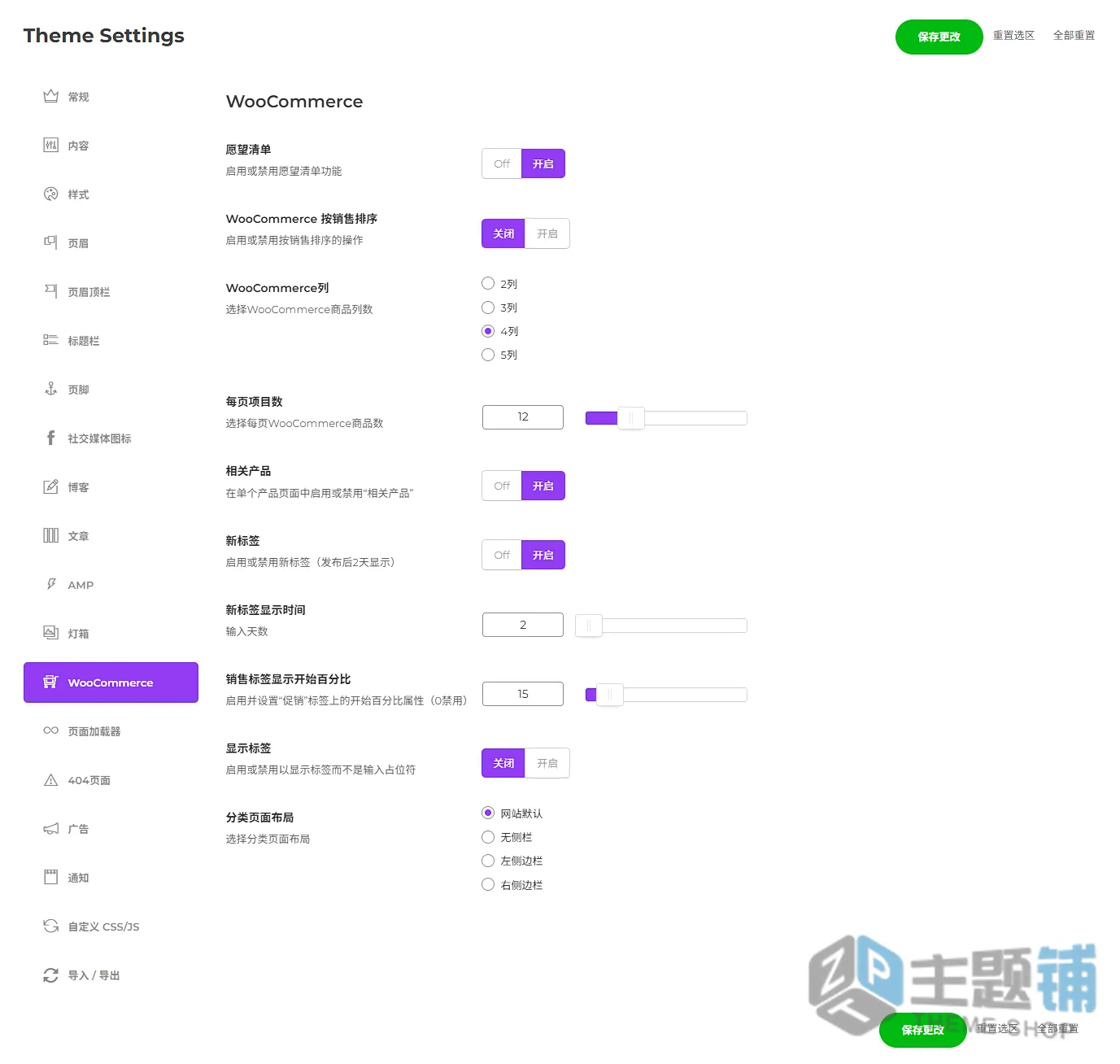Image resolution: width=1120 pixels, height=1064 pixels.
Task: Click top 重置选区 reset section link
Action: tap(1013, 35)
